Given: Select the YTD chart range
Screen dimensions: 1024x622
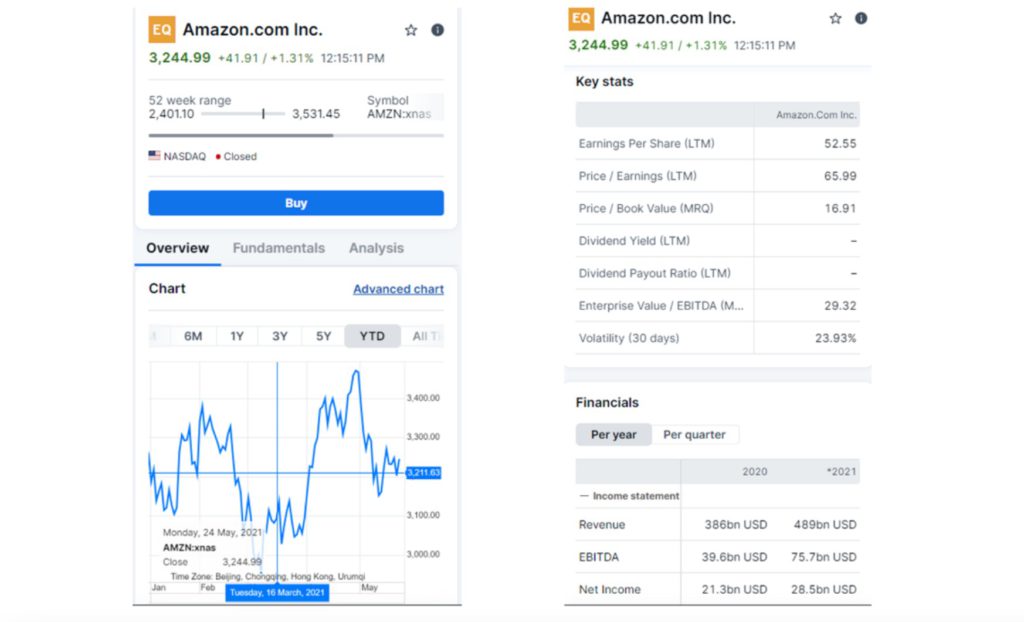Looking at the screenshot, I should tap(372, 336).
